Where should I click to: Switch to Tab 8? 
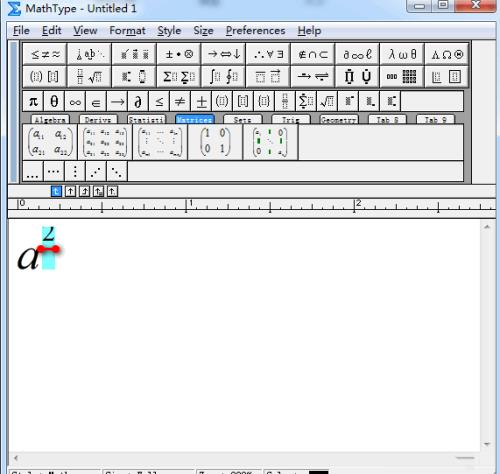coord(387,119)
